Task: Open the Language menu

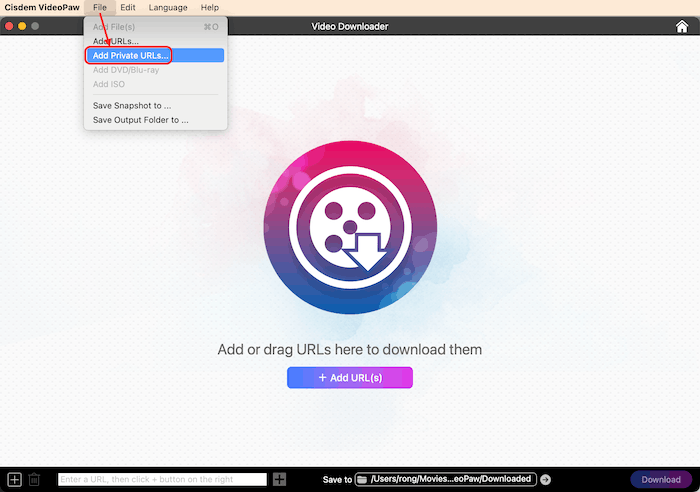Action: click(x=168, y=8)
